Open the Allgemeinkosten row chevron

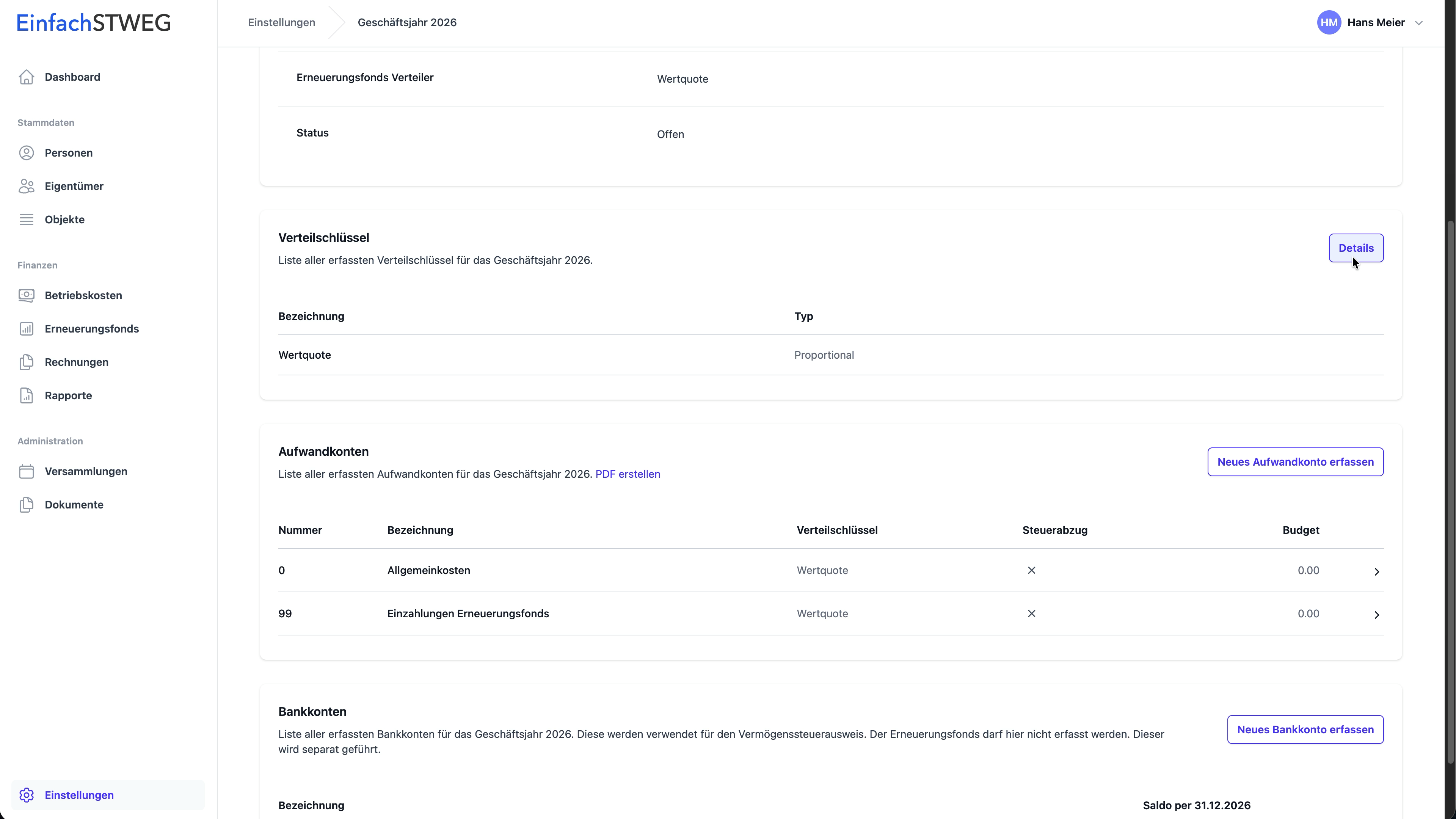click(1377, 571)
